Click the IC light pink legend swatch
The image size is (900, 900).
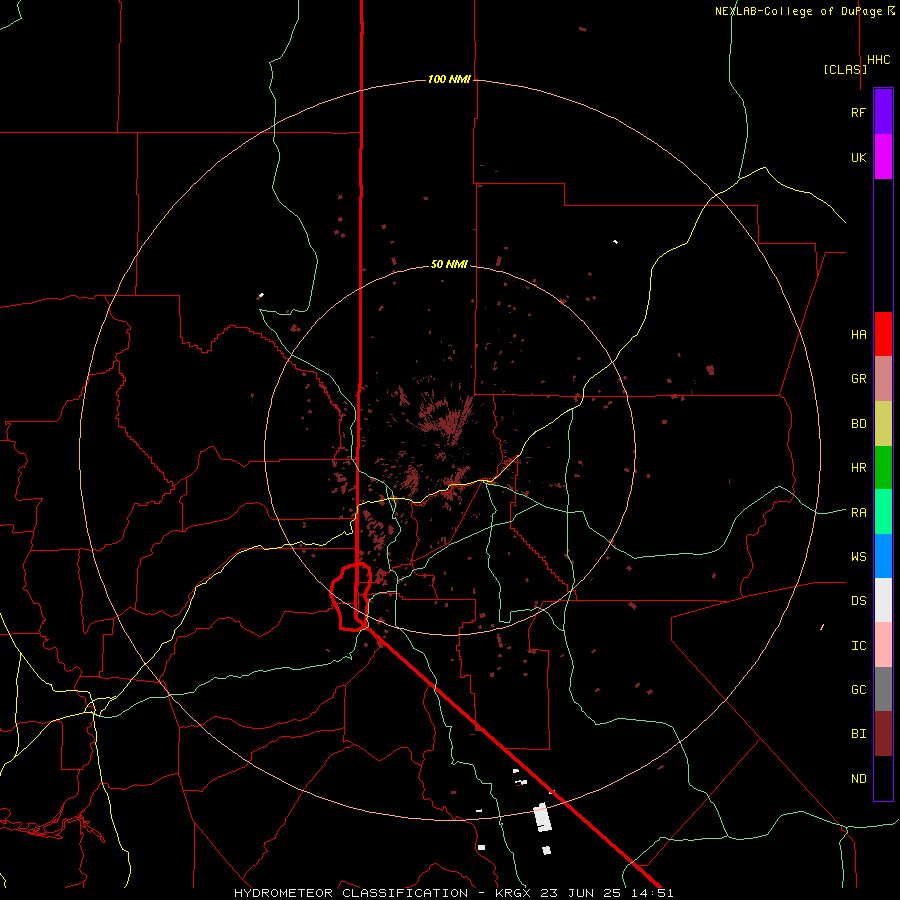click(883, 645)
